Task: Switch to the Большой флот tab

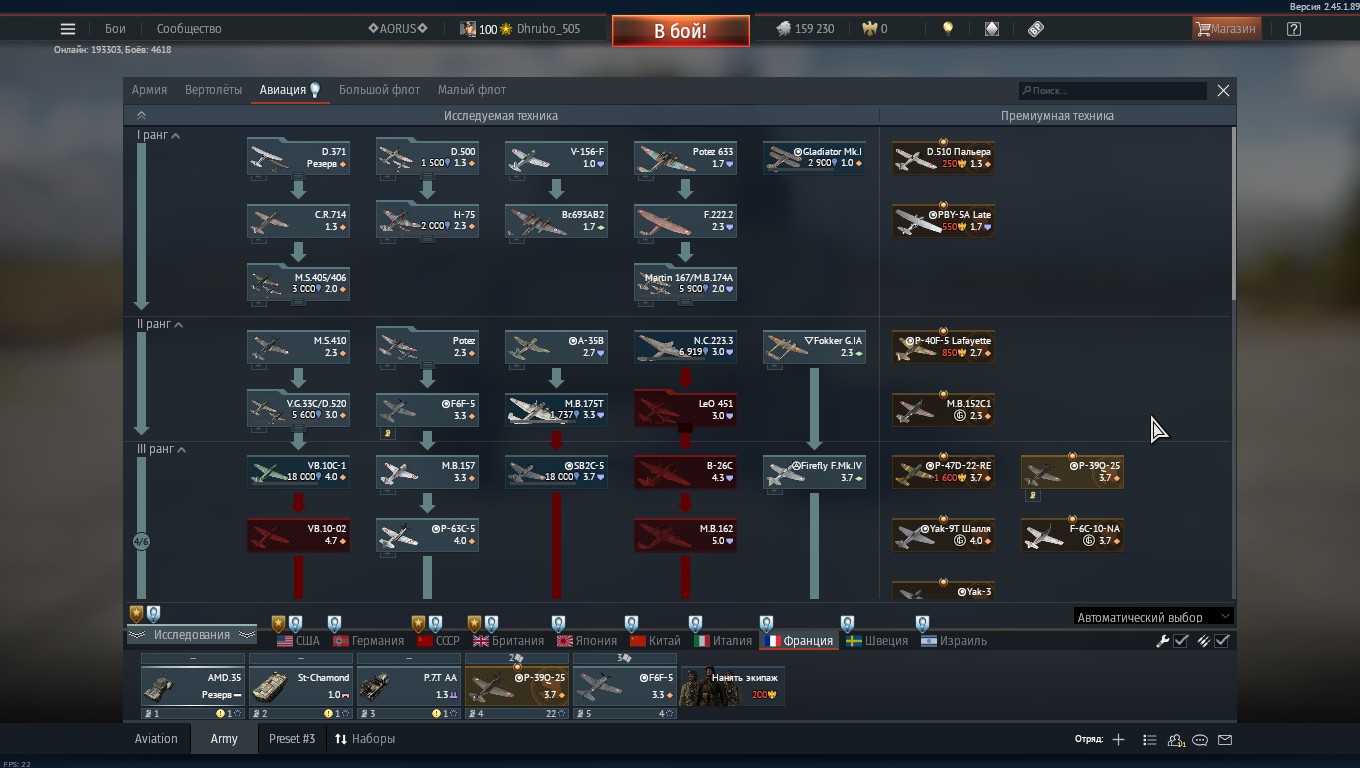Action: pos(379,90)
